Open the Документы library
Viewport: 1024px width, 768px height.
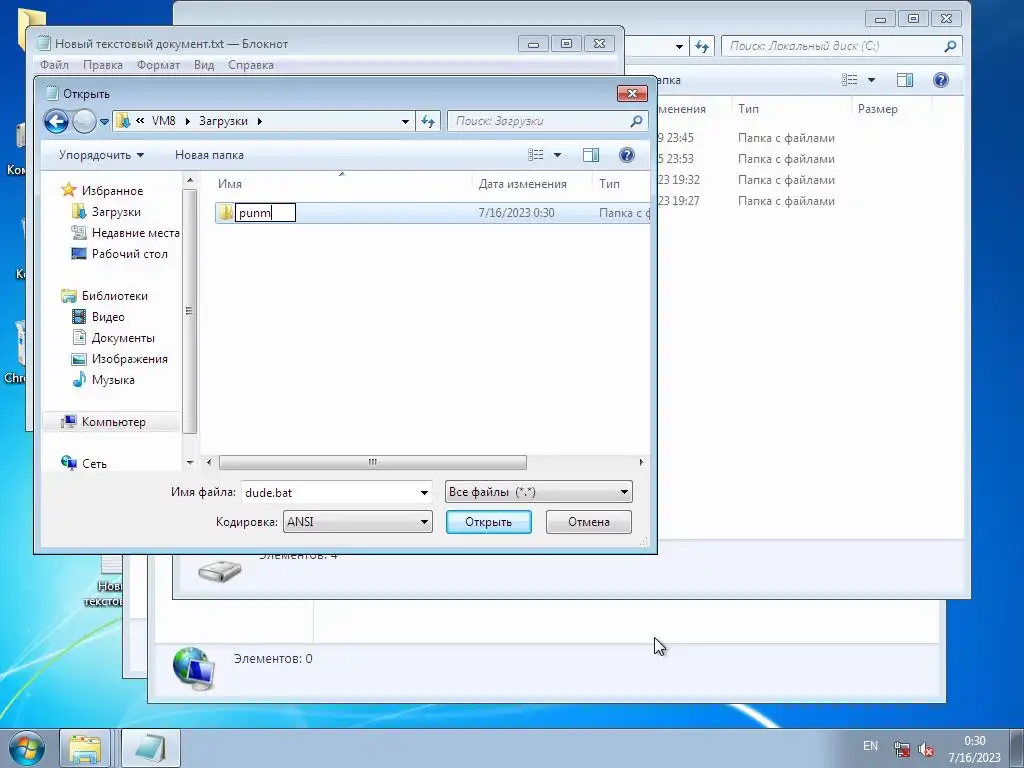pos(123,338)
